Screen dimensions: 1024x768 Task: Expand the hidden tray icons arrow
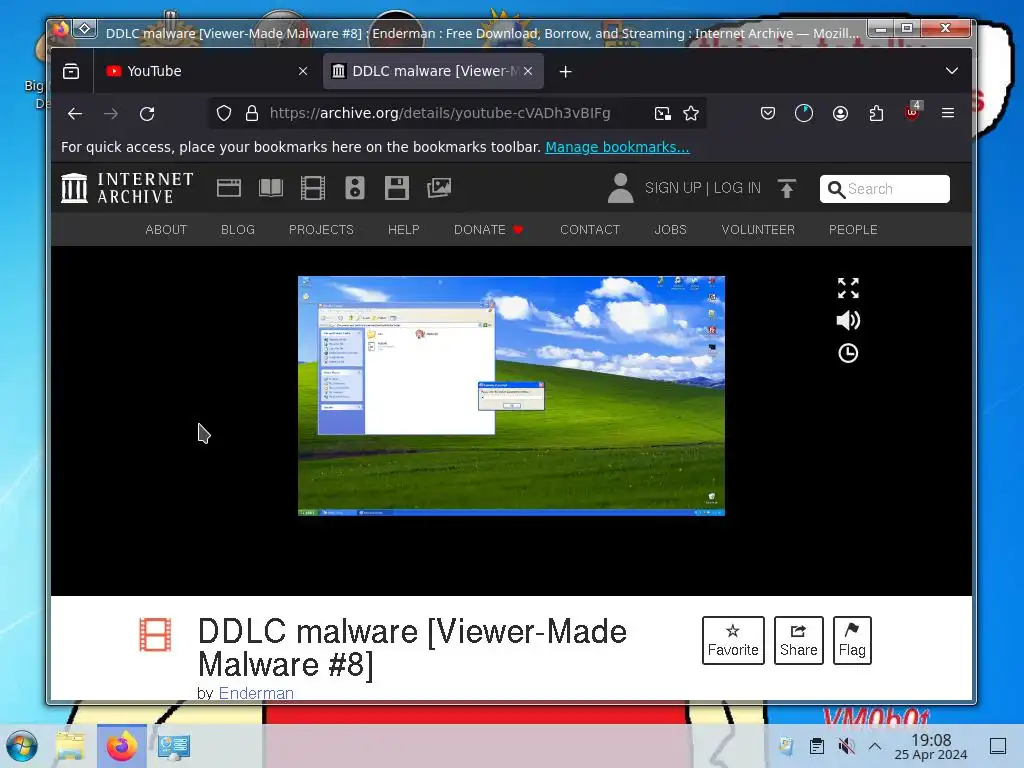click(x=875, y=746)
